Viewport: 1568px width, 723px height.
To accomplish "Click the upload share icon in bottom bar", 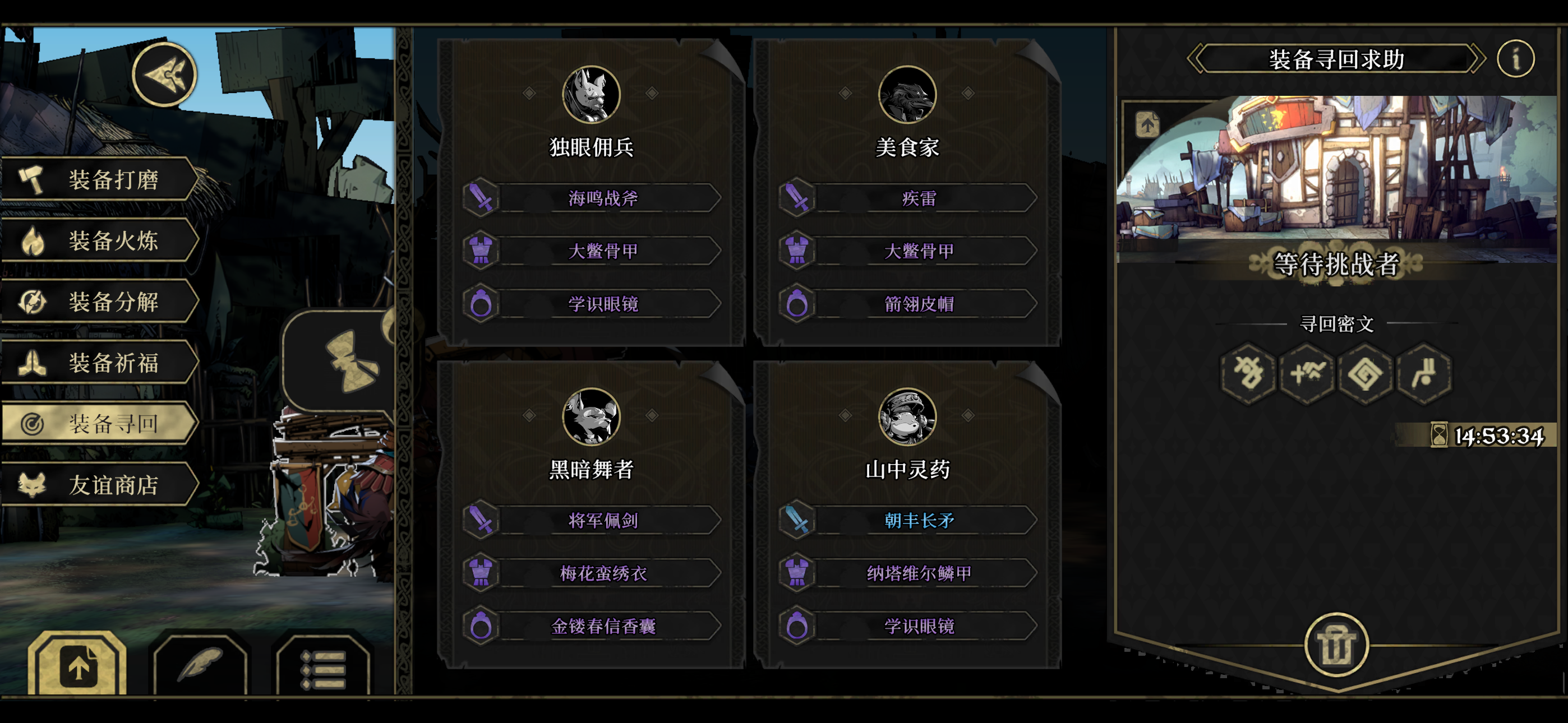I will (77, 665).
